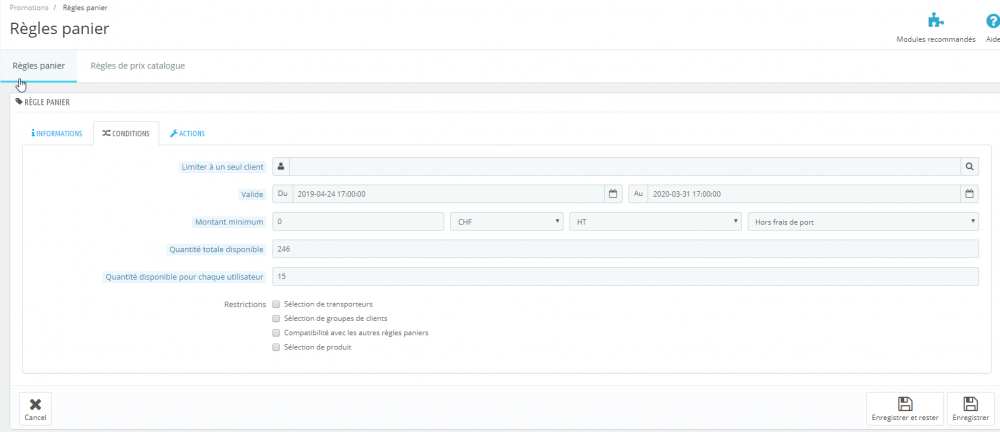Click the user icon beside the client field
The height and width of the screenshot is (432, 1000).
coord(281,167)
